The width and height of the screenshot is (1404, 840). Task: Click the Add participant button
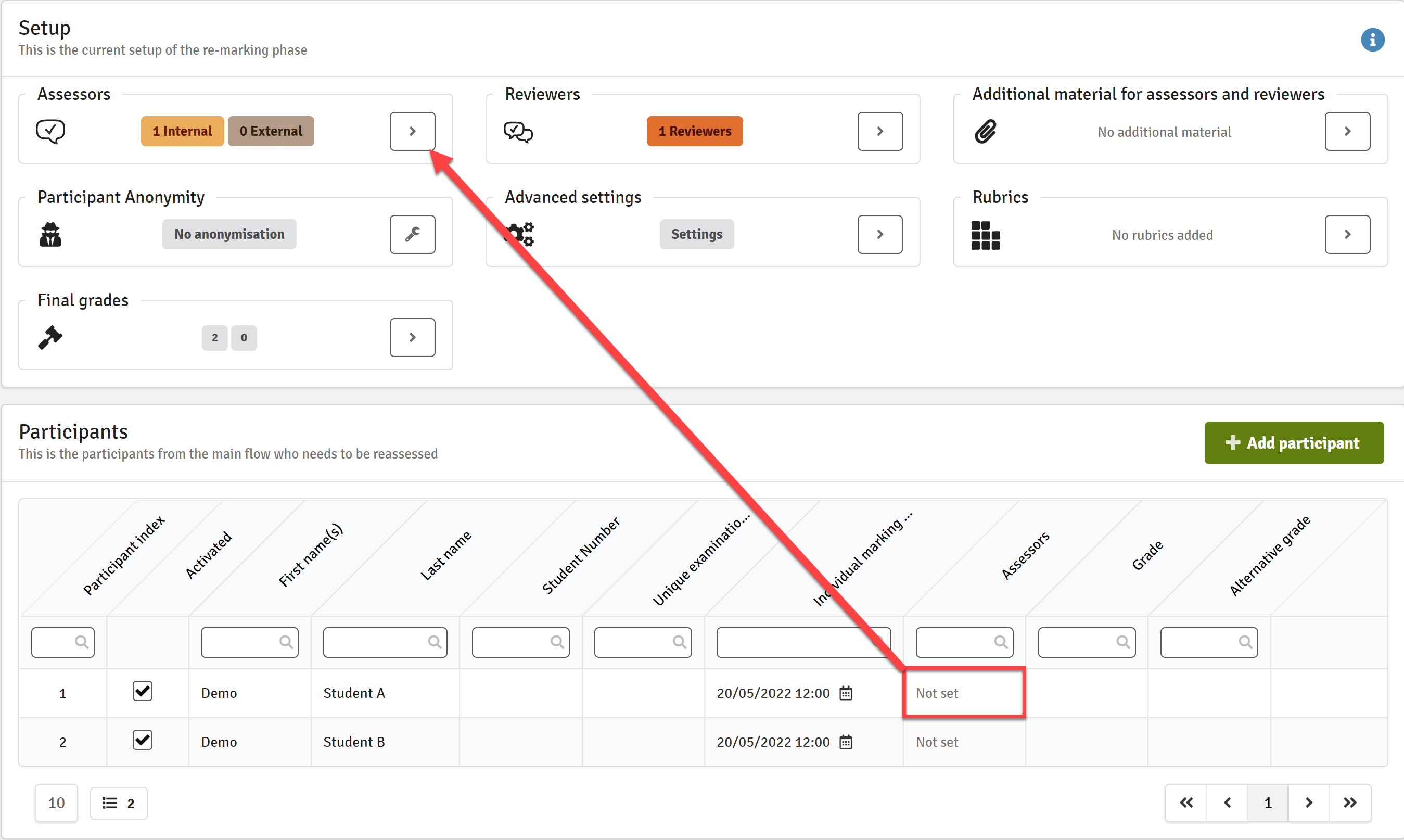click(1294, 443)
